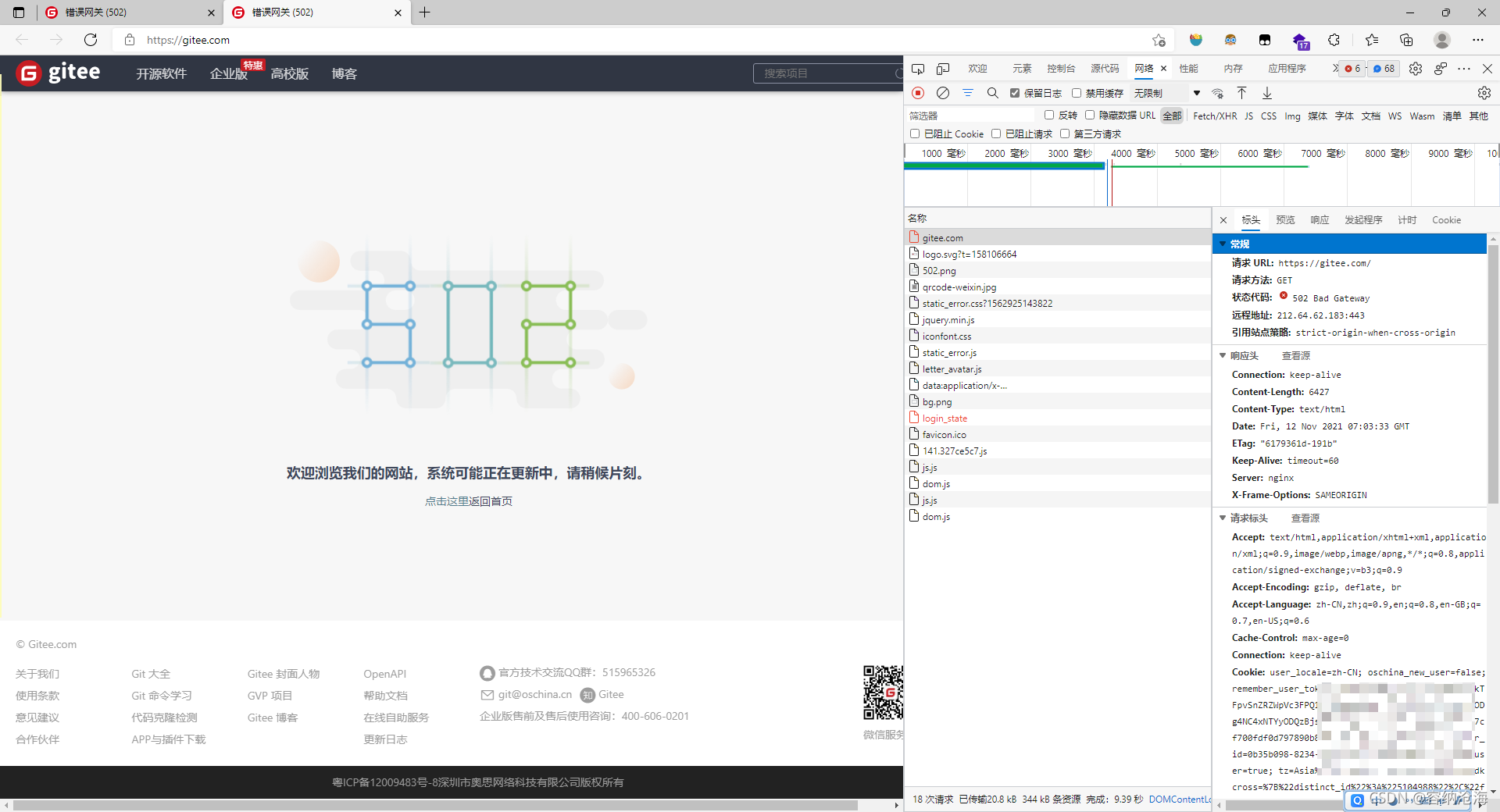Toggle the network filter funnel icon
The height and width of the screenshot is (812, 1500).
(968, 93)
